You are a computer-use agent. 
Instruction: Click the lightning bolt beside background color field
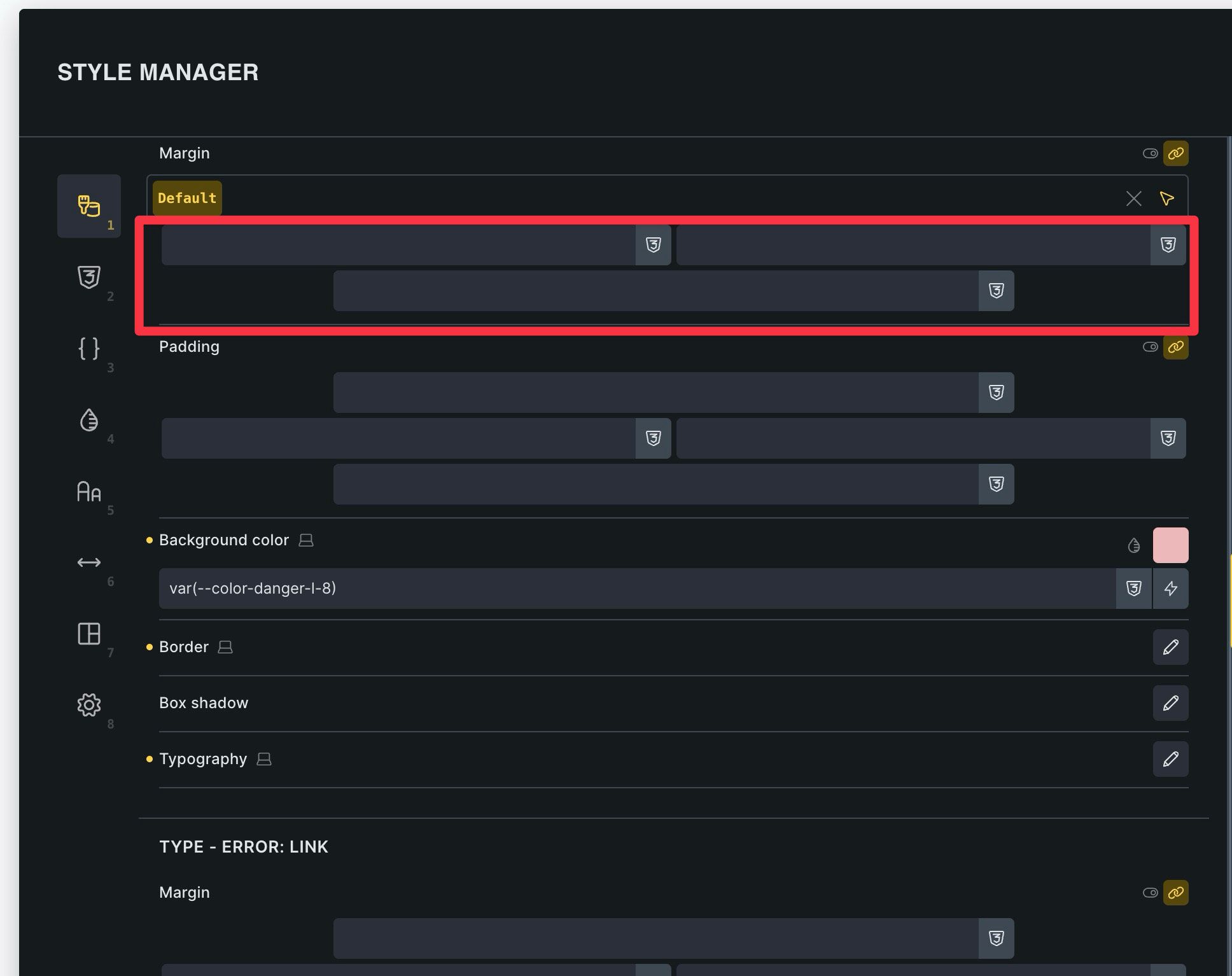pyautogui.click(x=1170, y=589)
